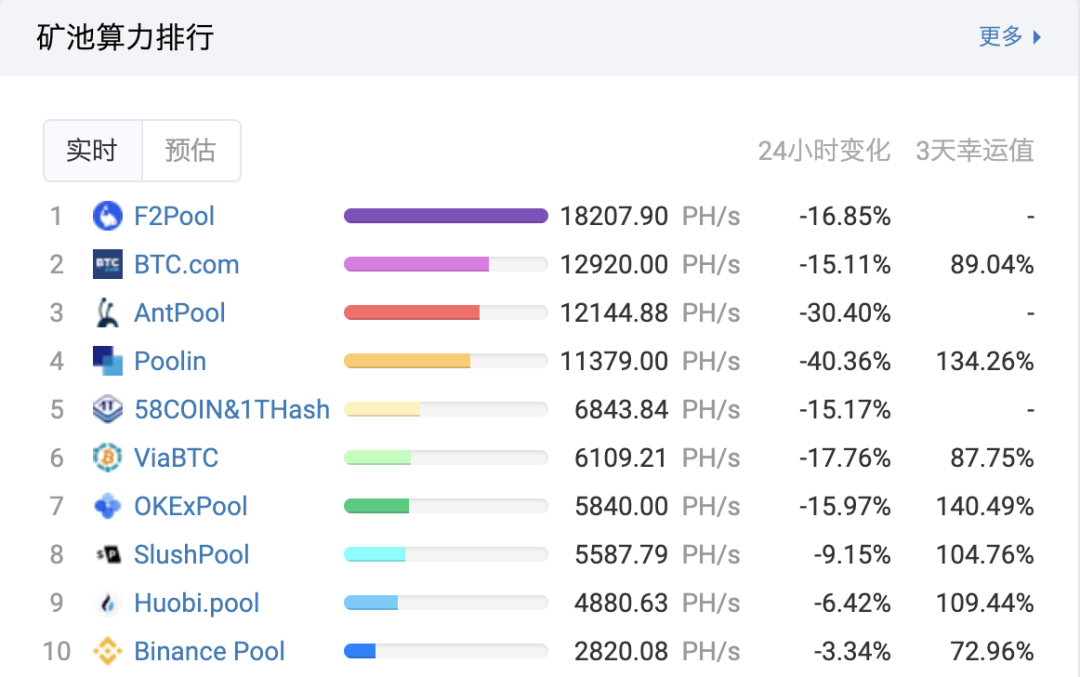Click the hashrate value 18207.90

(614, 216)
